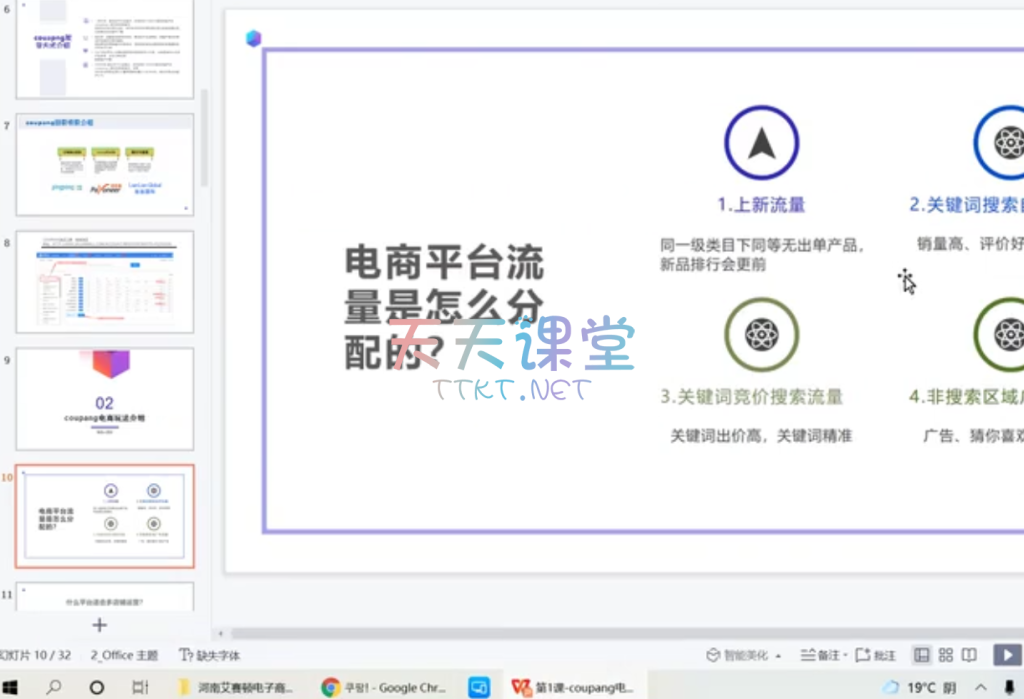The height and width of the screenshot is (699, 1024).
Task: Open the 智能美化 dropdown arrow
Action: point(778,656)
